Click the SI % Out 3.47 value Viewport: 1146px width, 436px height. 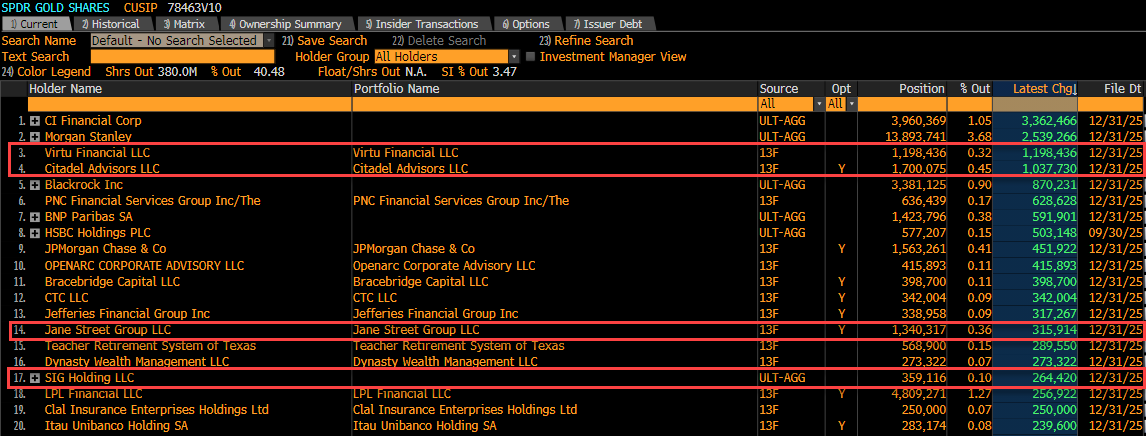[504, 72]
